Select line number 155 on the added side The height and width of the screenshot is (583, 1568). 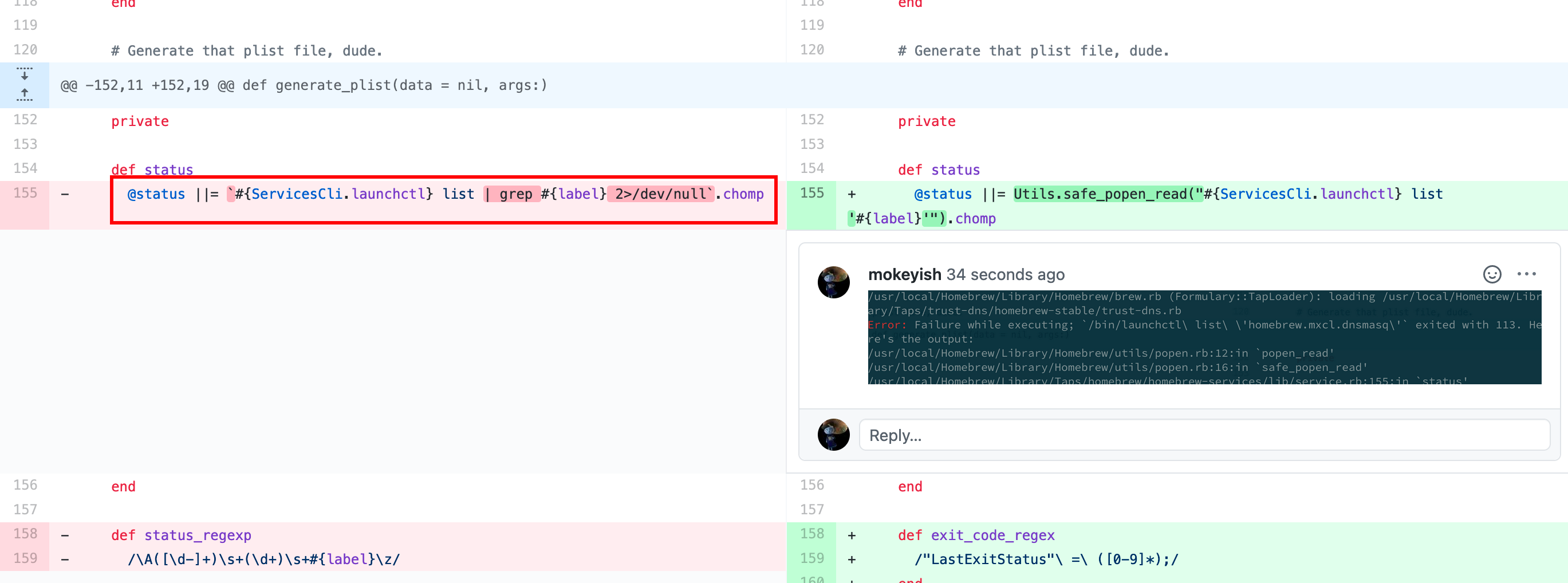coord(811,194)
